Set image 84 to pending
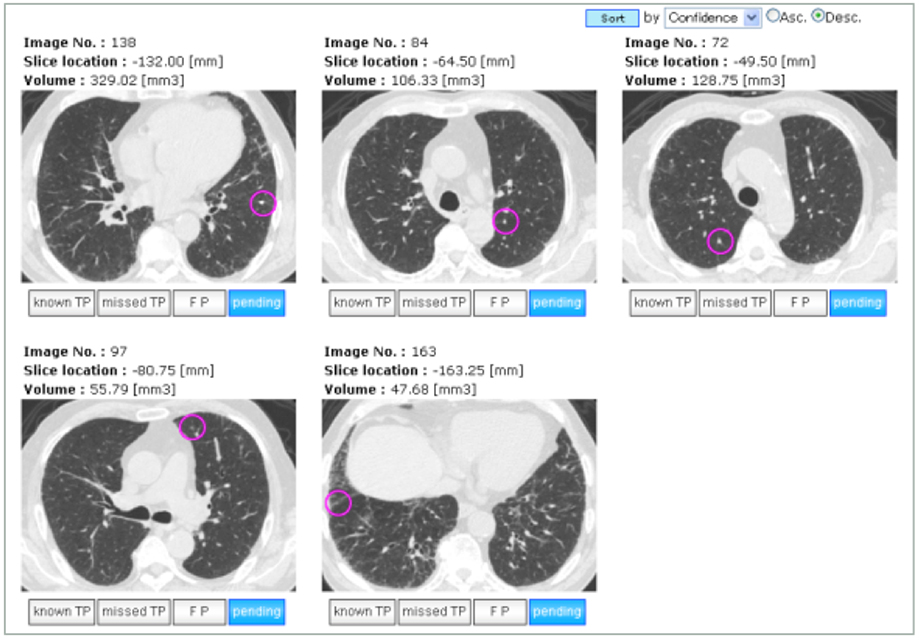The image size is (919, 640). pos(557,303)
